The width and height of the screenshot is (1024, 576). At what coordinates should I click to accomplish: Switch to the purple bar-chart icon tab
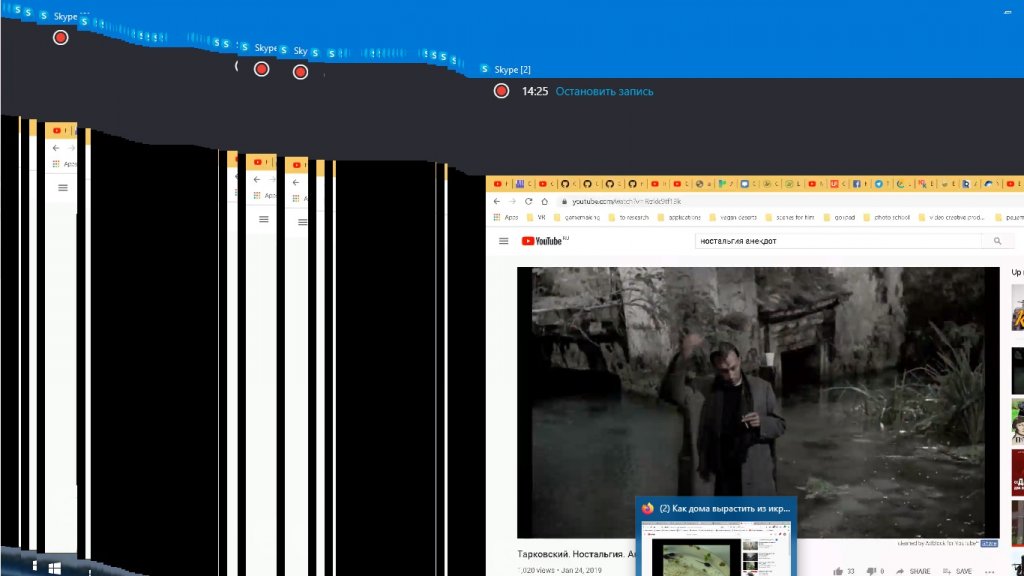pyautogui.click(x=520, y=184)
